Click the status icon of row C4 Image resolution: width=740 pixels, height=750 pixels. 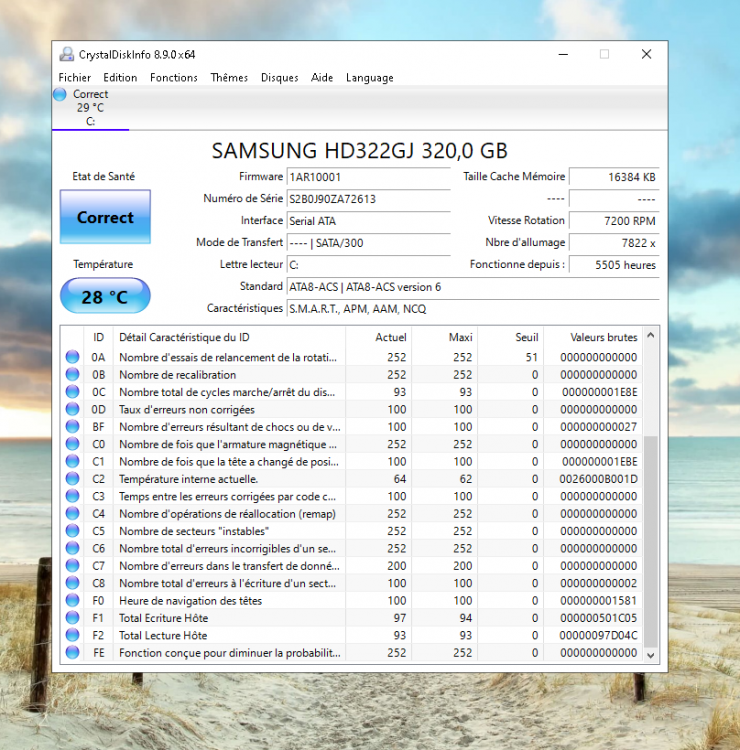(x=73, y=513)
